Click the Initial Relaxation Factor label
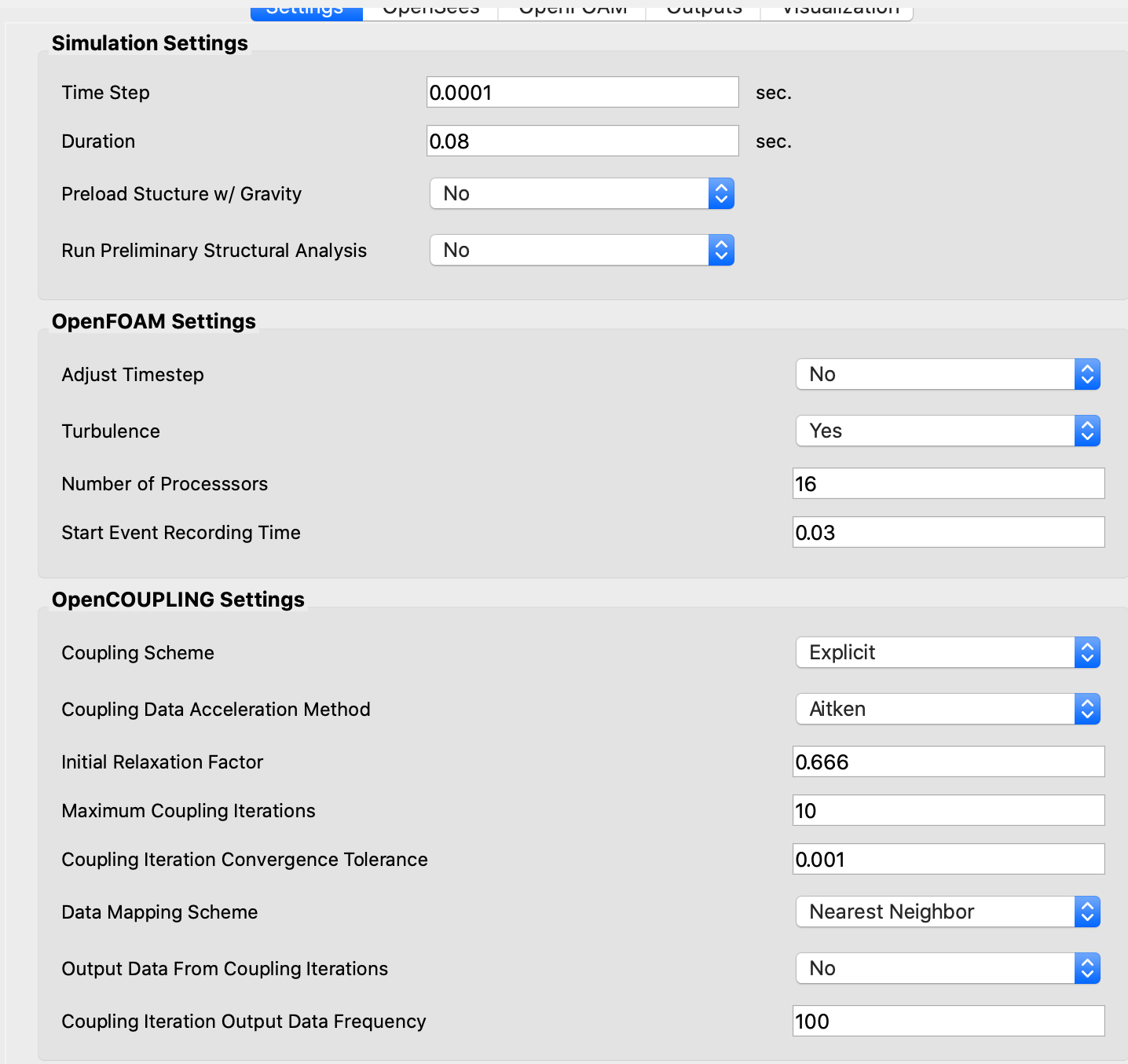1128x1064 pixels. pyautogui.click(x=163, y=762)
